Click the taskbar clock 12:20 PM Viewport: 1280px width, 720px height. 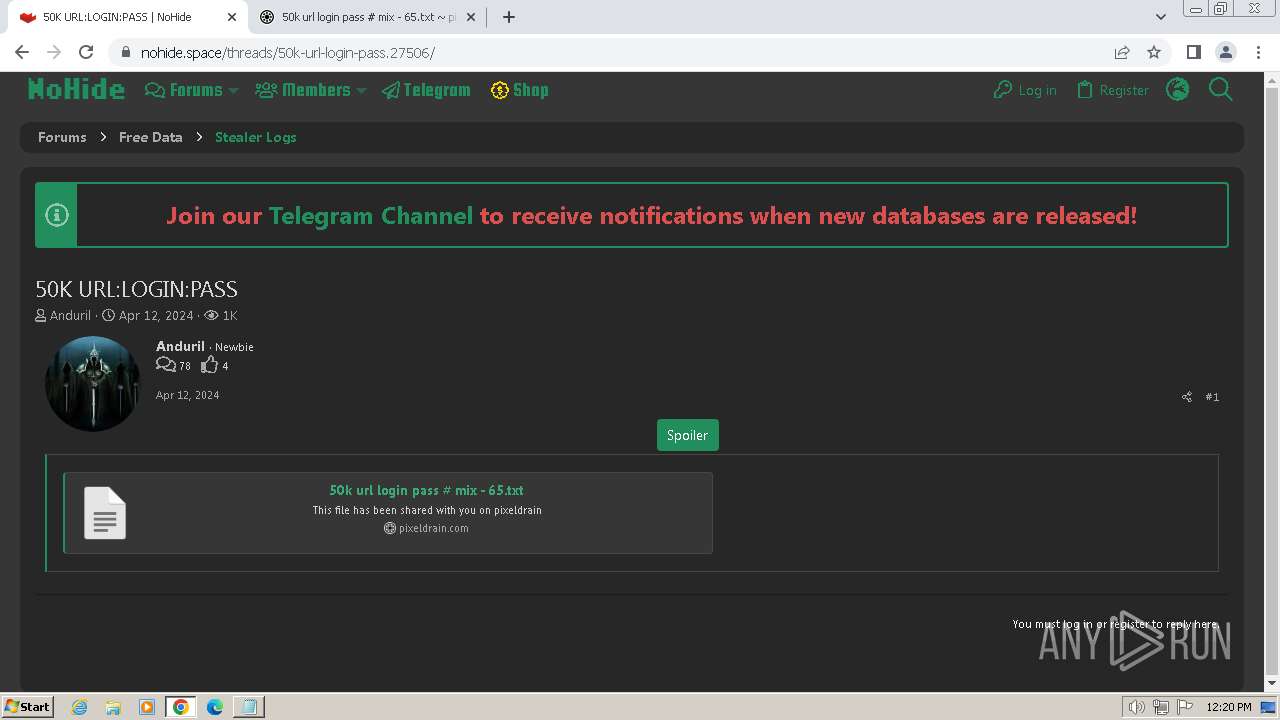(x=1229, y=707)
